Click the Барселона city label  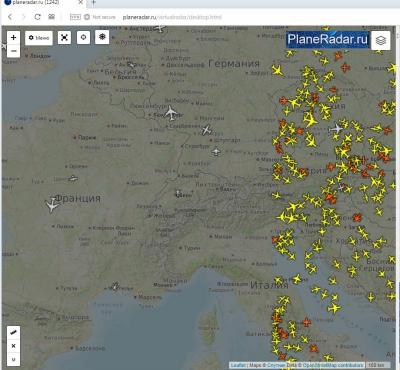point(90,348)
